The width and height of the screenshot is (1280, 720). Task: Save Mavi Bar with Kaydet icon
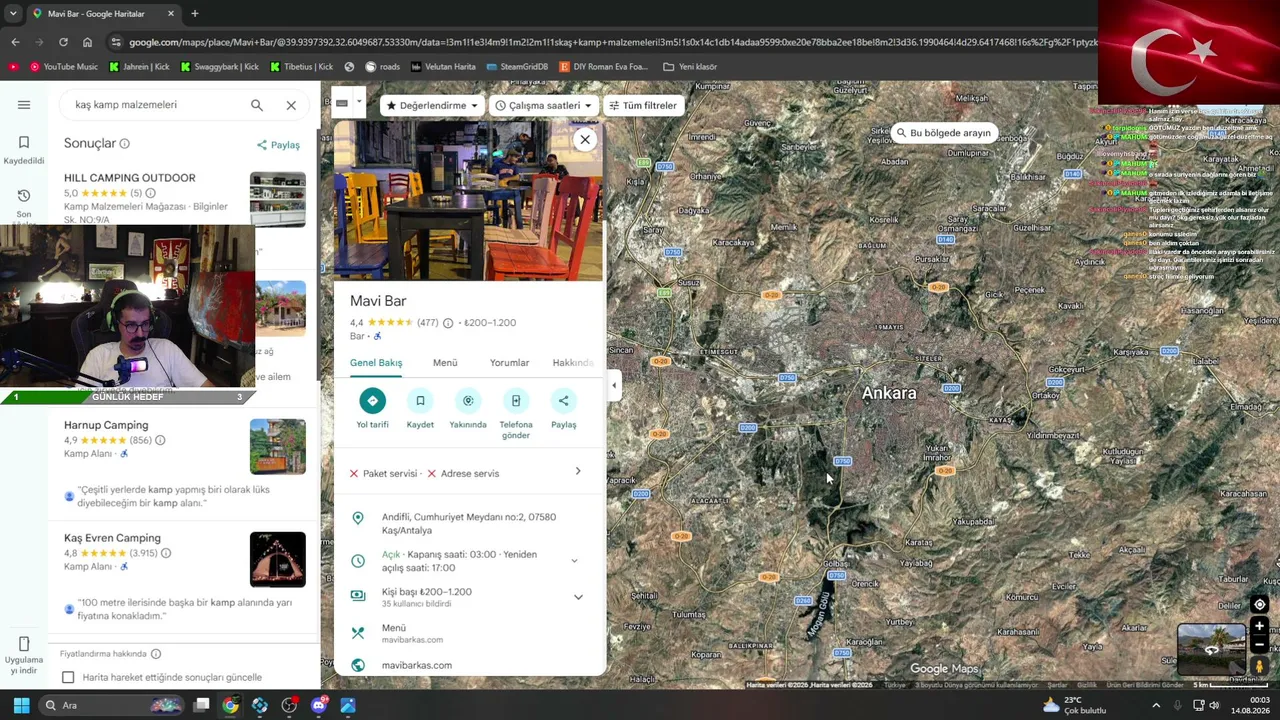pos(420,409)
